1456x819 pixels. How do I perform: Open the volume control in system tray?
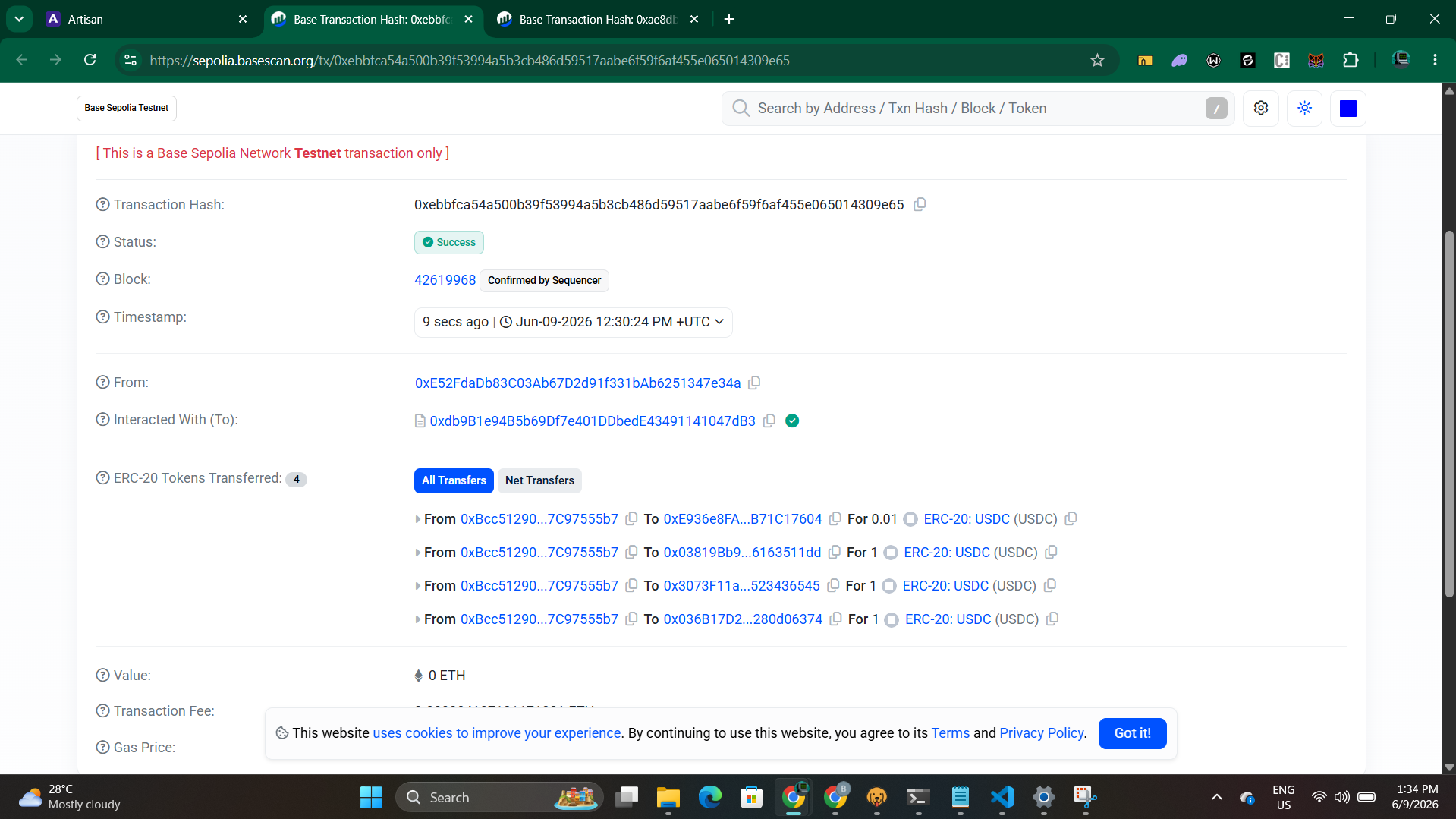tap(1342, 797)
